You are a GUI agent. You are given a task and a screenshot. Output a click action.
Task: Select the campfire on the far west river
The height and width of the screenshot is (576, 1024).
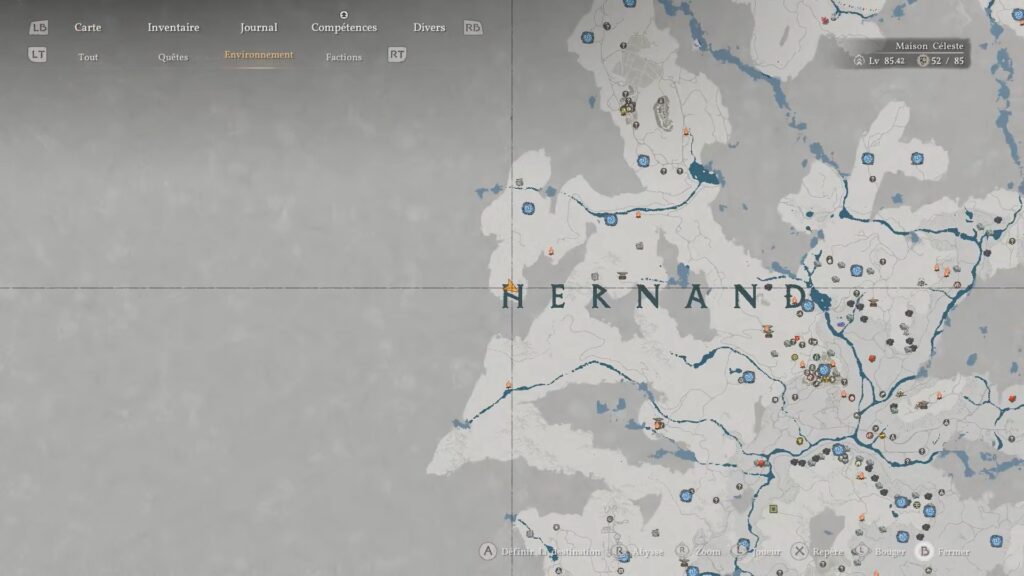coord(508,385)
